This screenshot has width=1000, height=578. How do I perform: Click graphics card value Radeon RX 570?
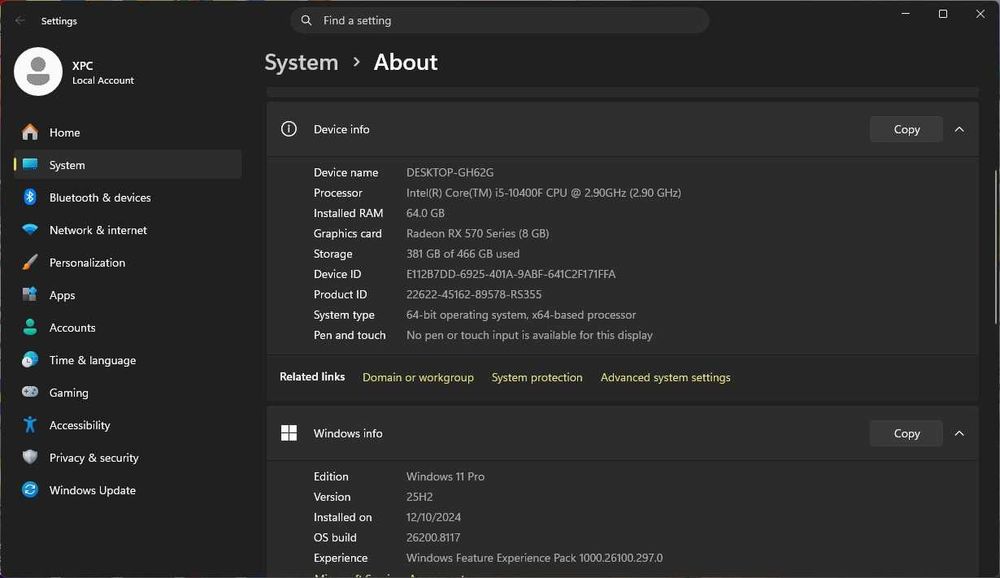click(478, 233)
